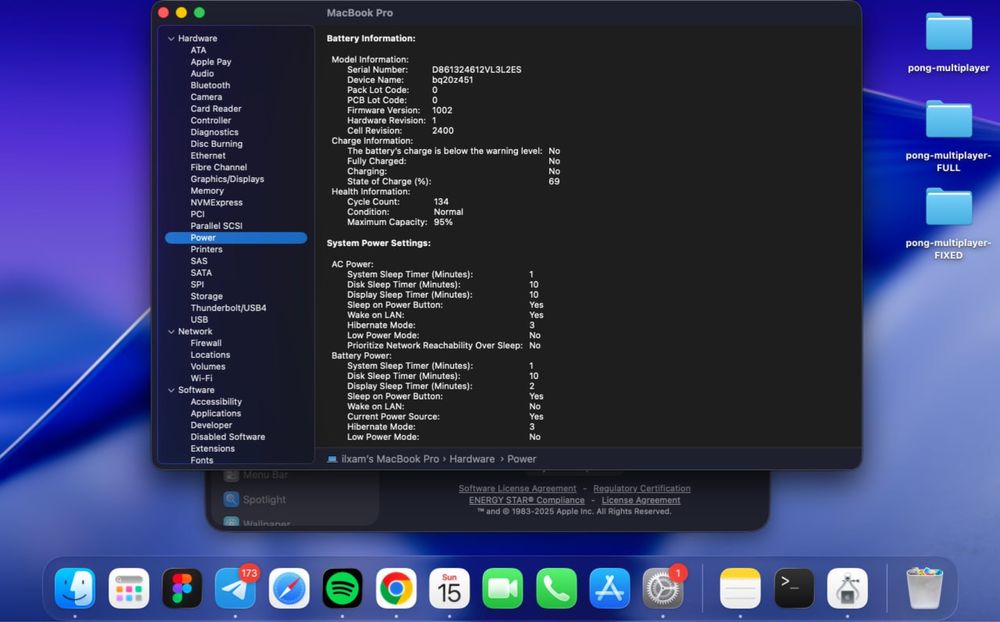This screenshot has width=1000, height=622.
Task: Launch the Phone app in Dock
Action: point(556,588)
